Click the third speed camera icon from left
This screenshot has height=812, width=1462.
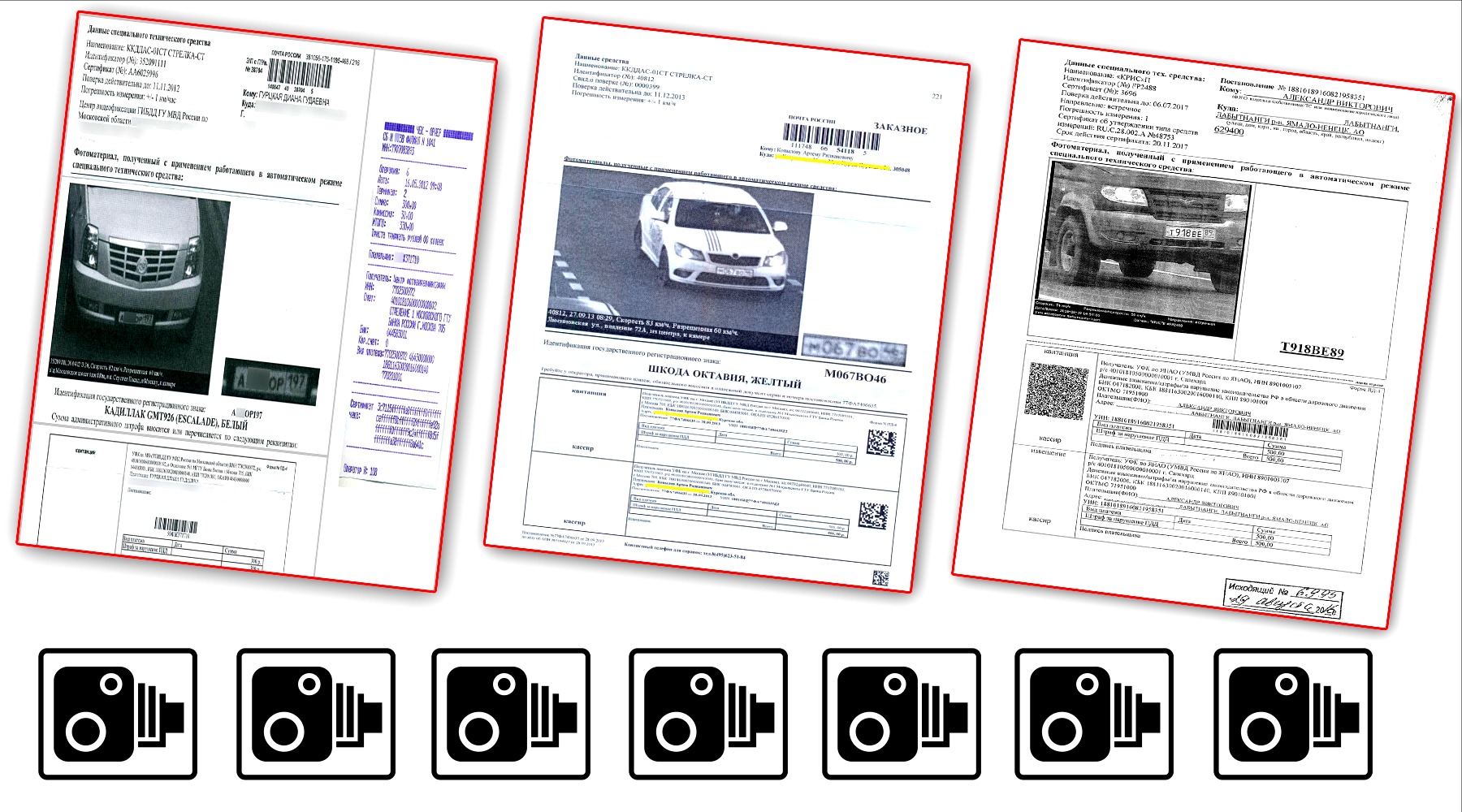(511, 714)
